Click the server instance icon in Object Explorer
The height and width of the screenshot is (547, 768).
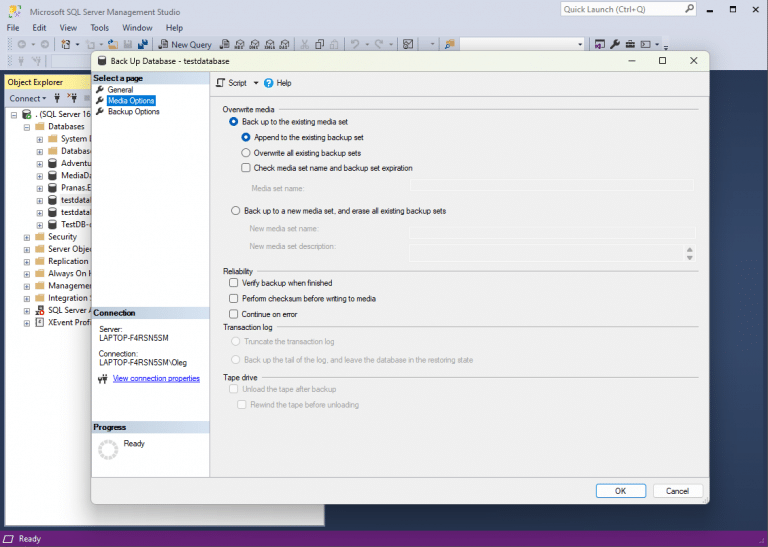(x=27, y=115)
